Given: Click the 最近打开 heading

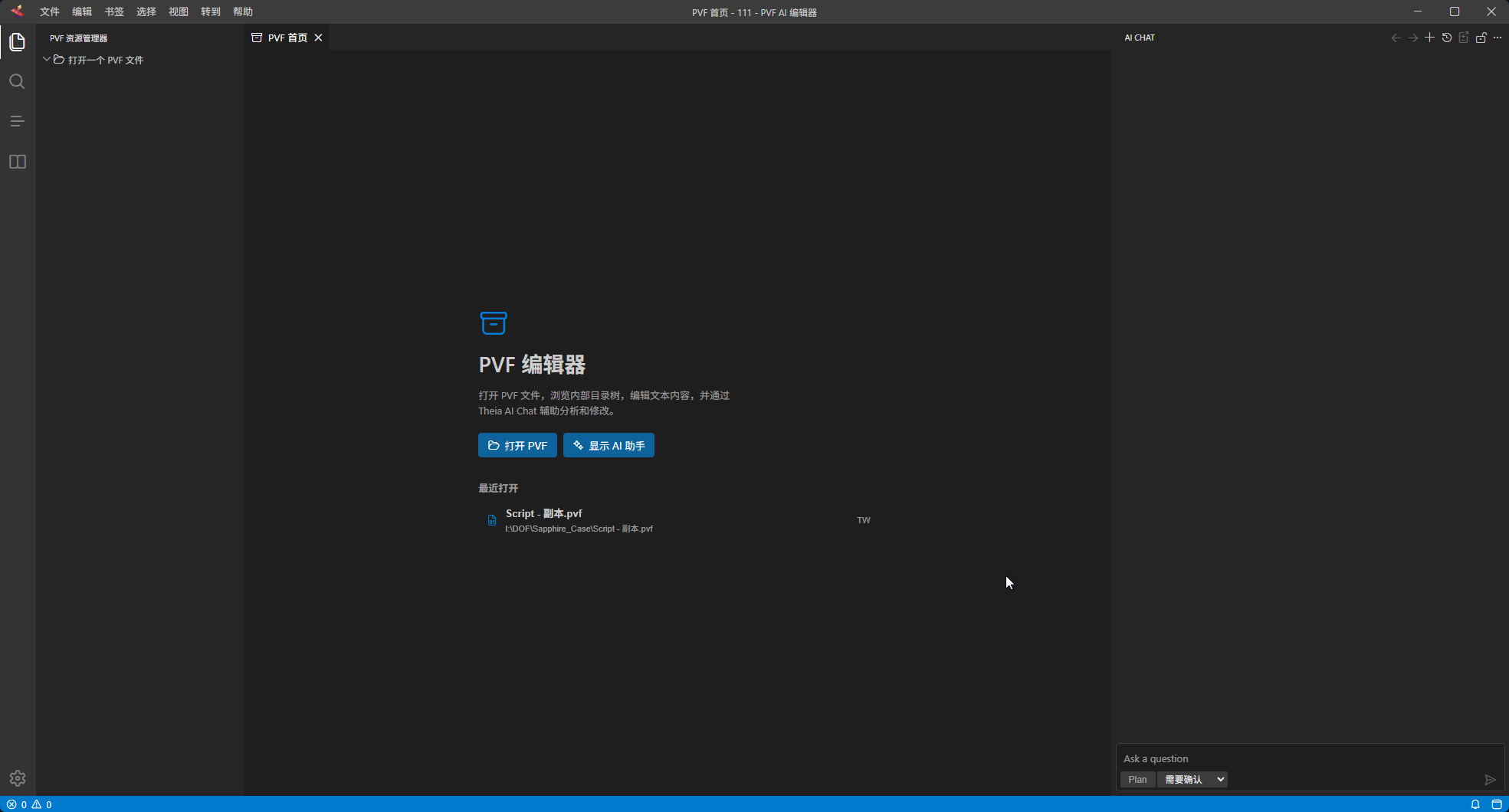Looking at the screenshot, I should point(498,488).
